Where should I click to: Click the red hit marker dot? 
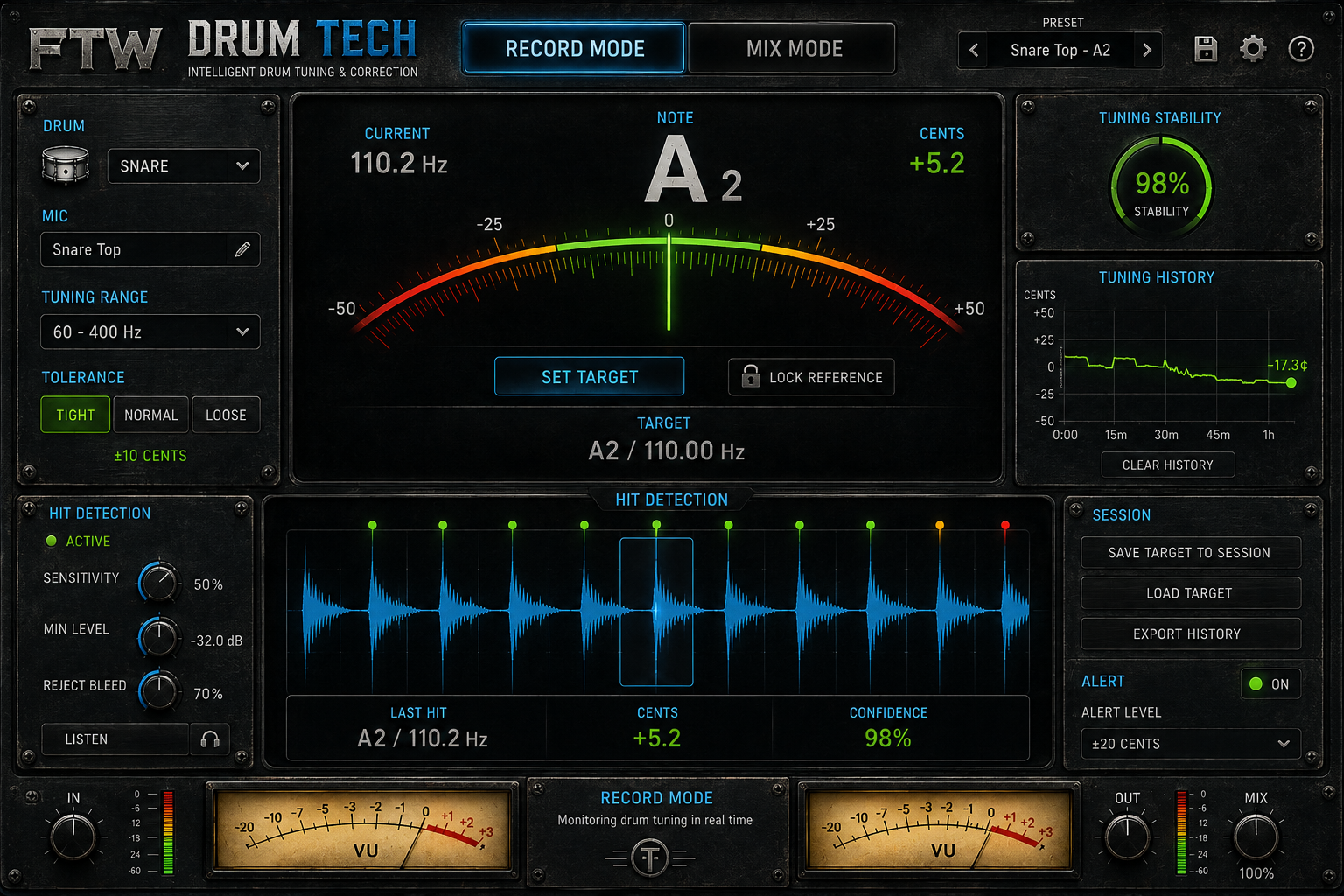(1005, 525)
